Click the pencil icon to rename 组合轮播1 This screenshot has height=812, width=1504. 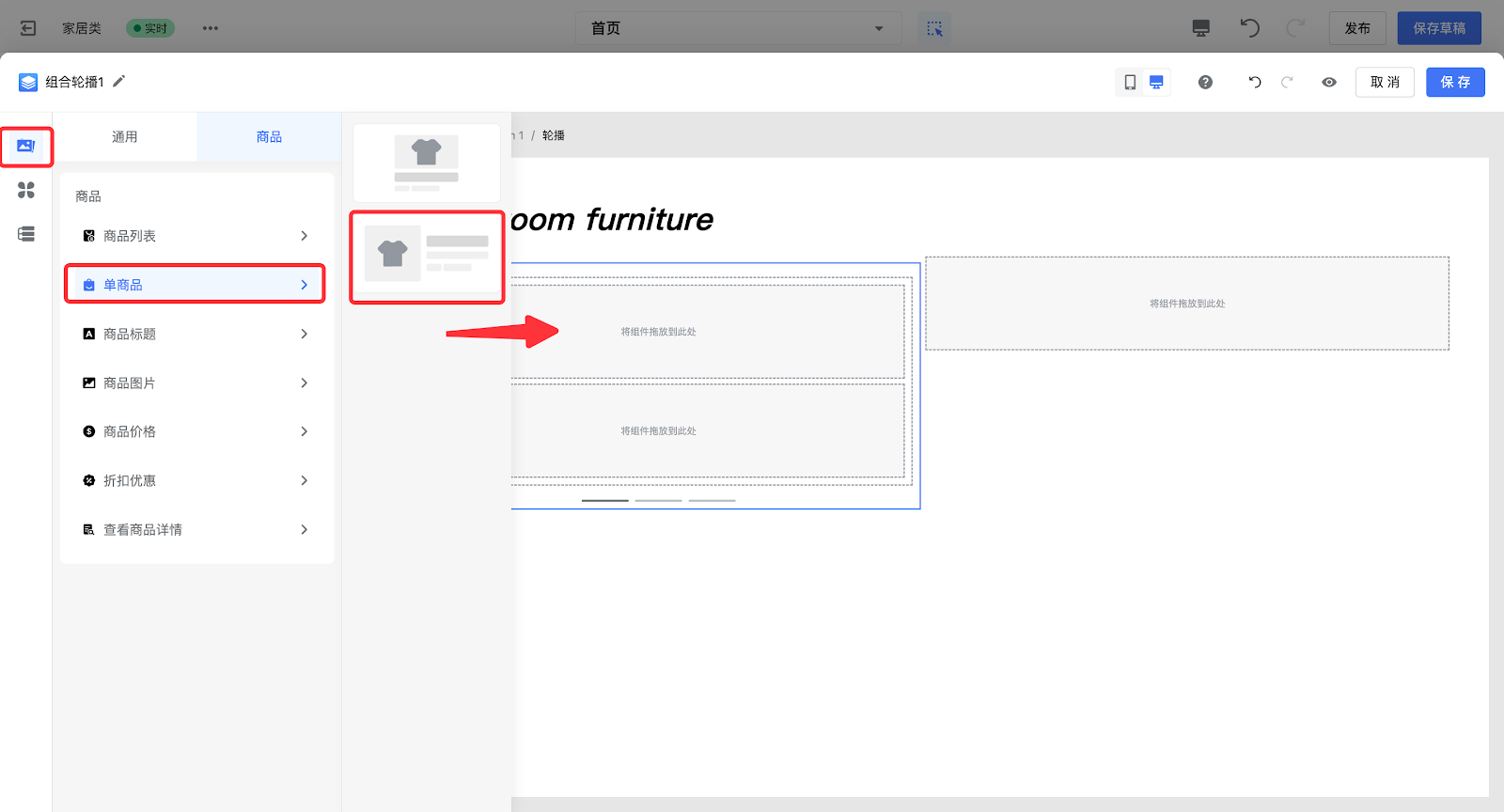coord(119,82)
